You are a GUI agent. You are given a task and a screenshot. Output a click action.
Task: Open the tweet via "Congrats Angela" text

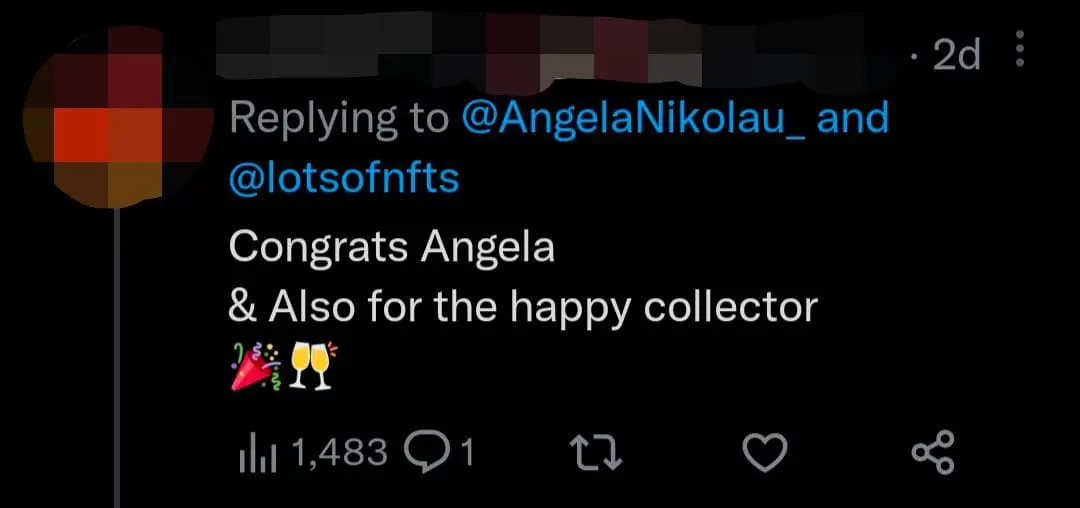point(391,246)
